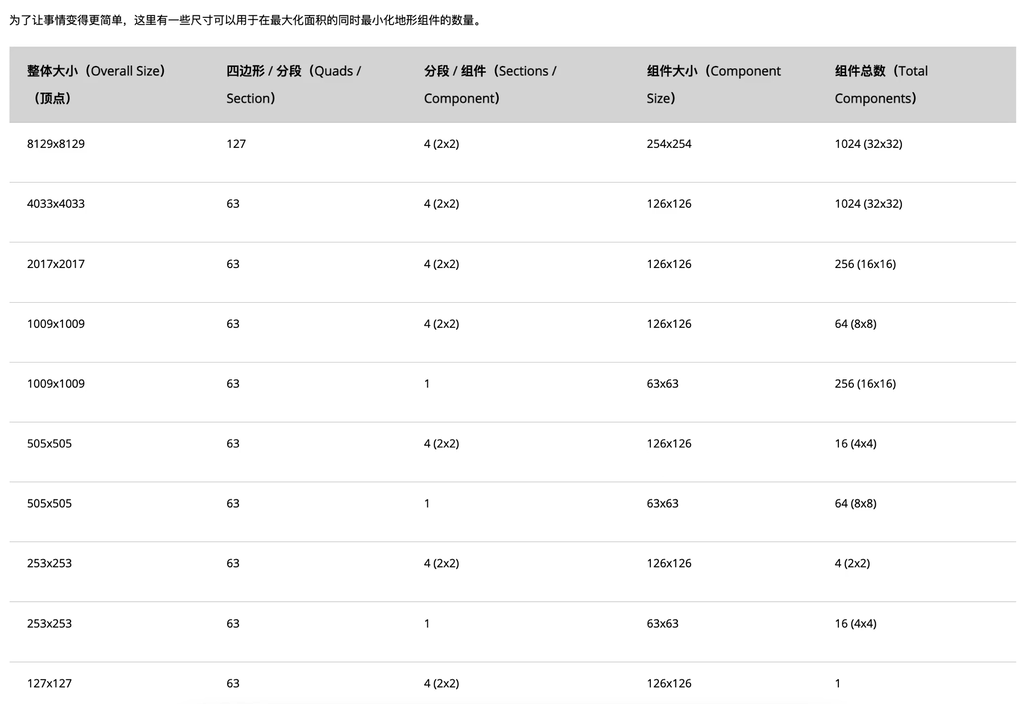The image size is (1025, 704).
Task: Click the introductory sentence above the table
Action: tap(246, 20)
